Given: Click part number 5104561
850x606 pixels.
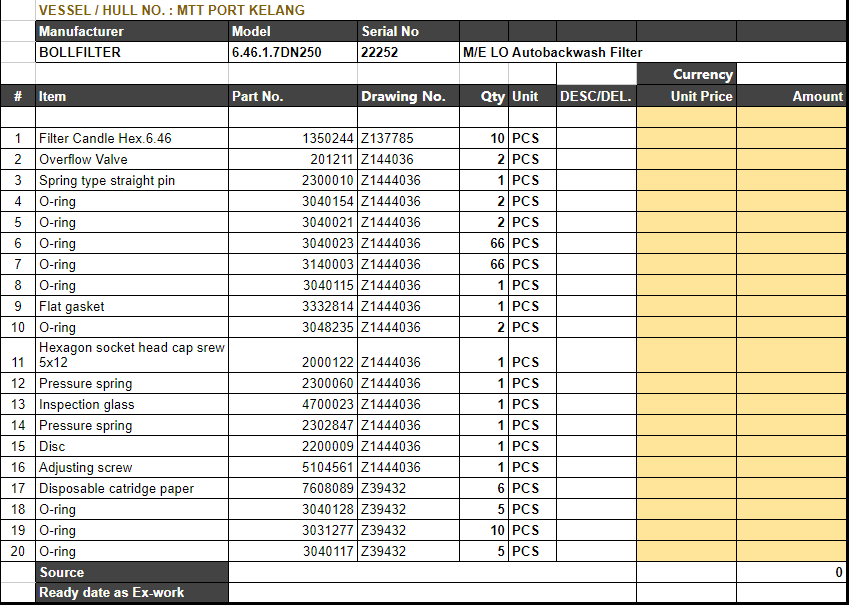Looking at the screenshot, I should [x=293, y=467].
